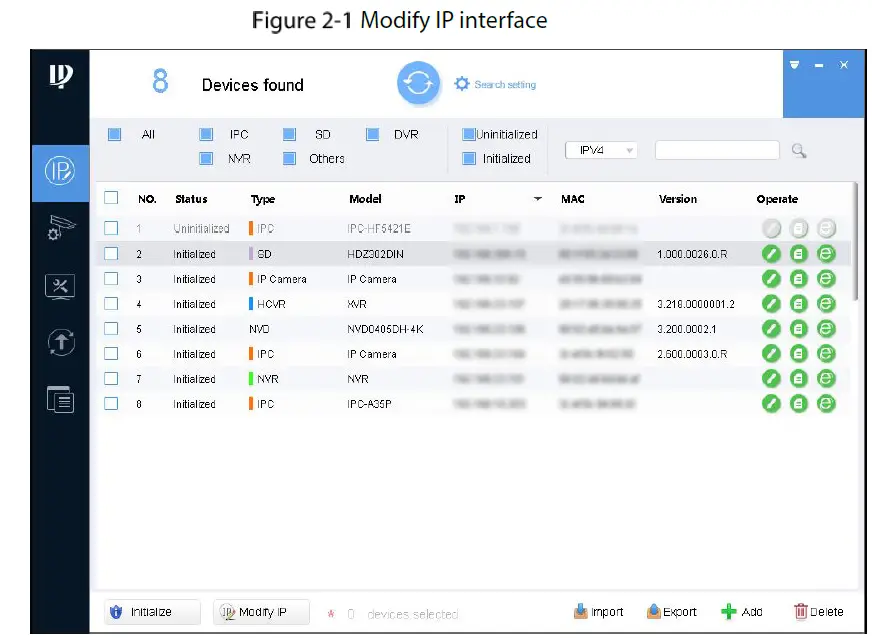
Task: Open web icon for IPC-A35P row
Action: coord(826,403)
